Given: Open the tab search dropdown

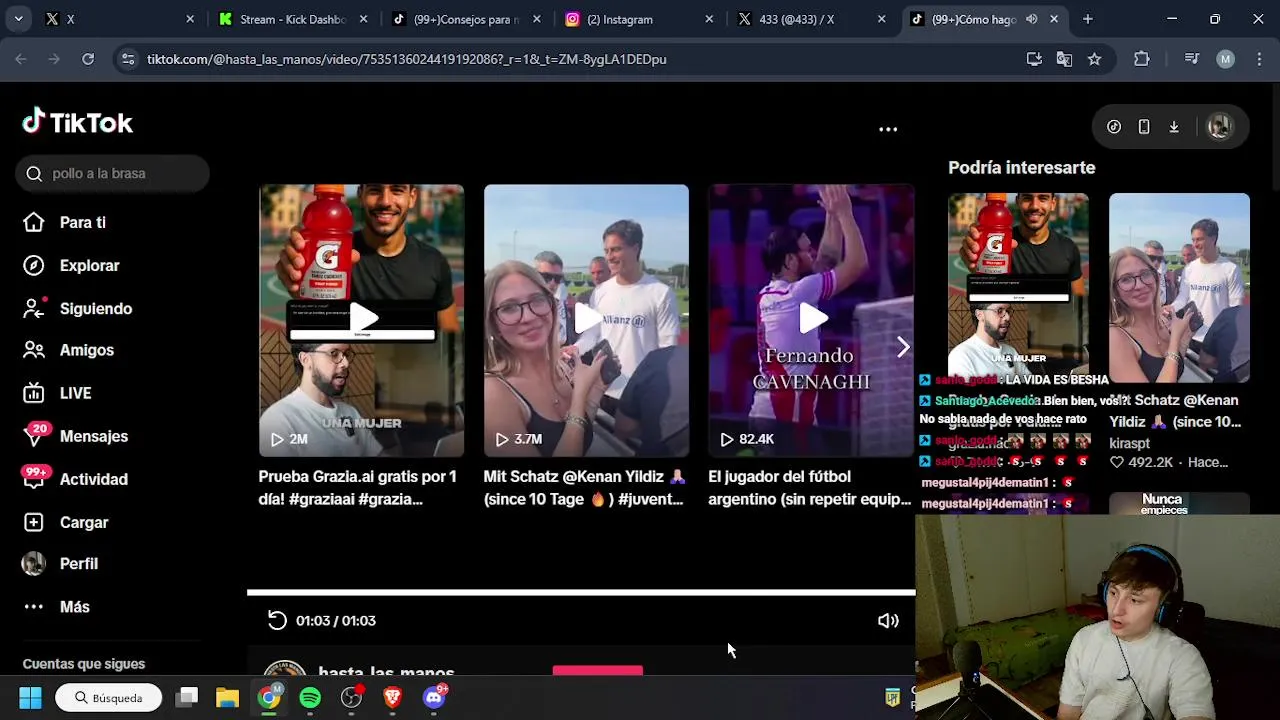Looking at the screenshot, I should [18, 19].
